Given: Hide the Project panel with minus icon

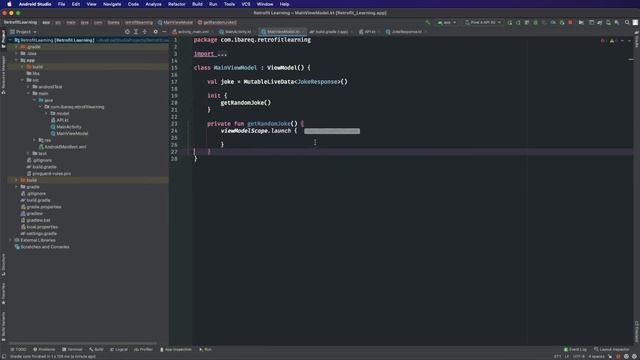Looking at the screenshot, I should point(164,32).
